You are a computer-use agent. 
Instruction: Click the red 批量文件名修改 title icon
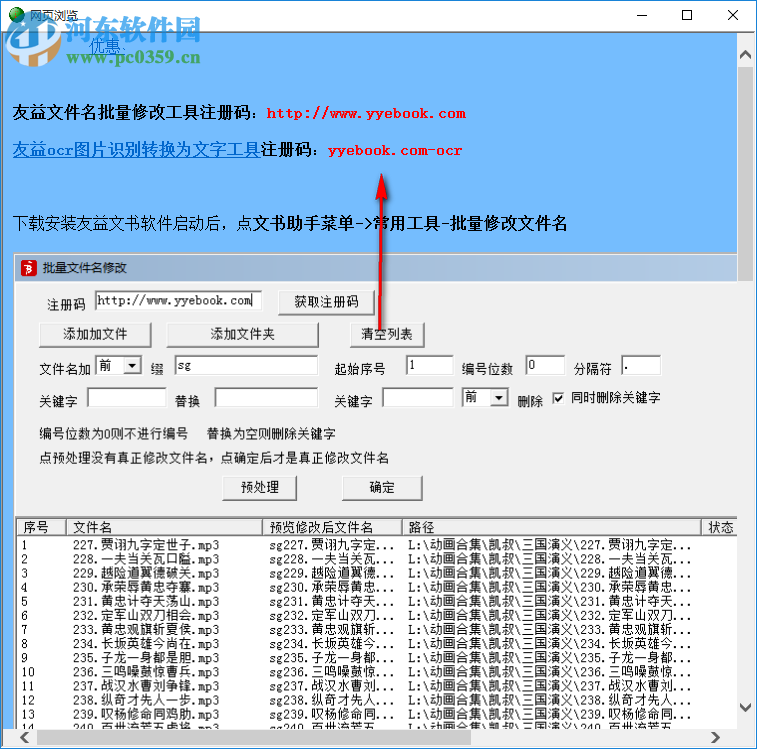click(x=28, y=268)
